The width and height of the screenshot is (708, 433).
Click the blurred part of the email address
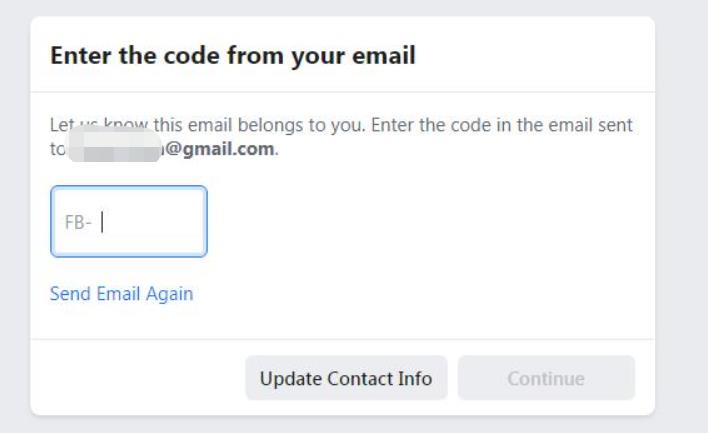pyautogui.click(x=115, y=148)
